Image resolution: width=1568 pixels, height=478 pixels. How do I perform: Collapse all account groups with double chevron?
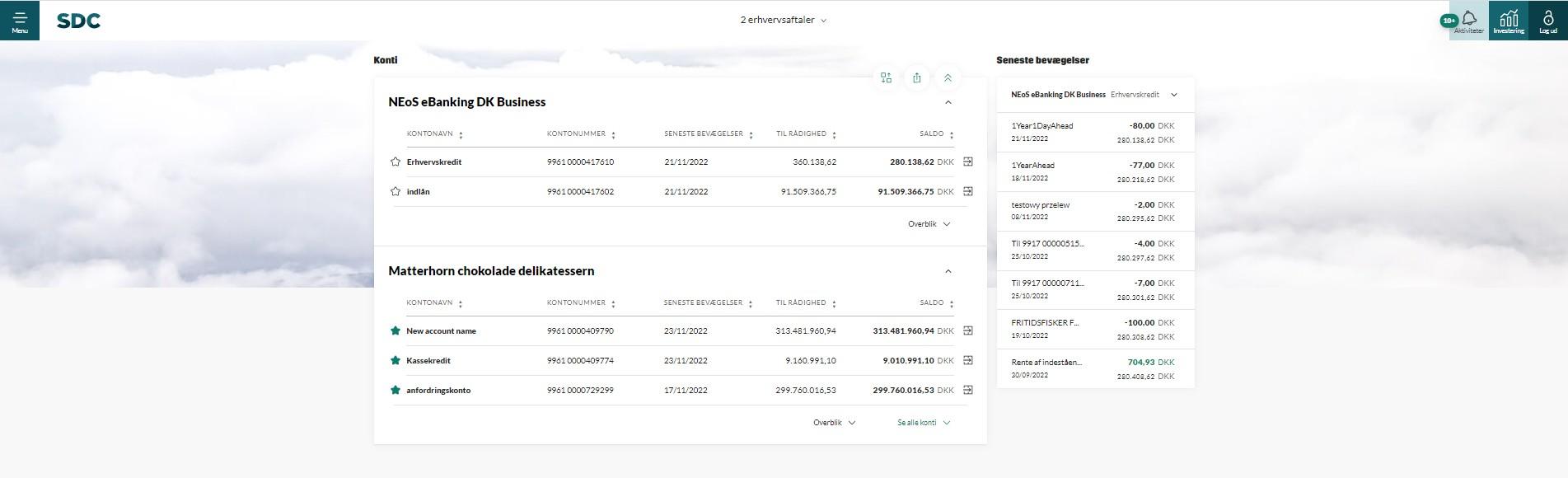[x=948, y=77]
